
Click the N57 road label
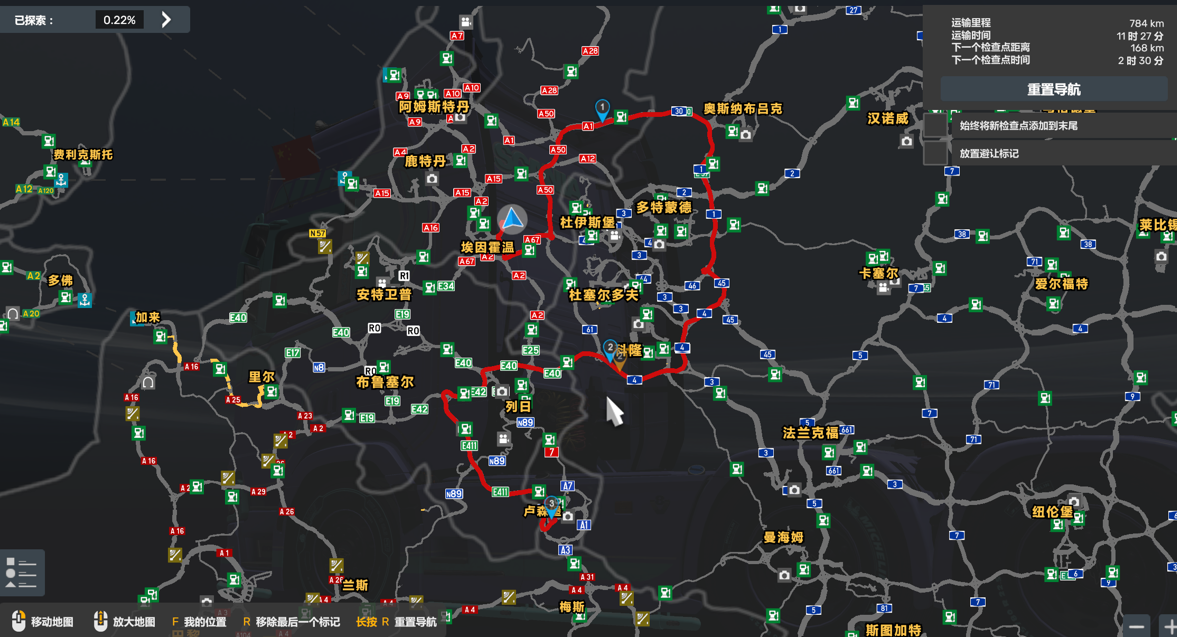318,234
